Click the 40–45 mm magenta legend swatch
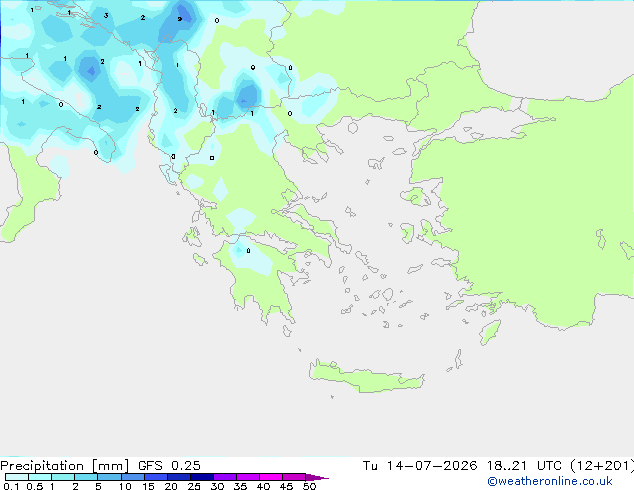 point(271,477)
